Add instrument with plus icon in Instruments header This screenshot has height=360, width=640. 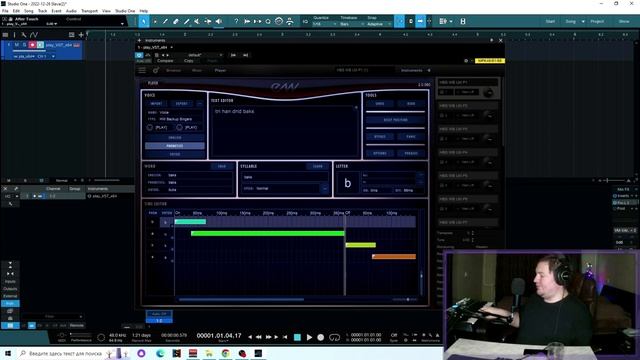click(140, 40)
